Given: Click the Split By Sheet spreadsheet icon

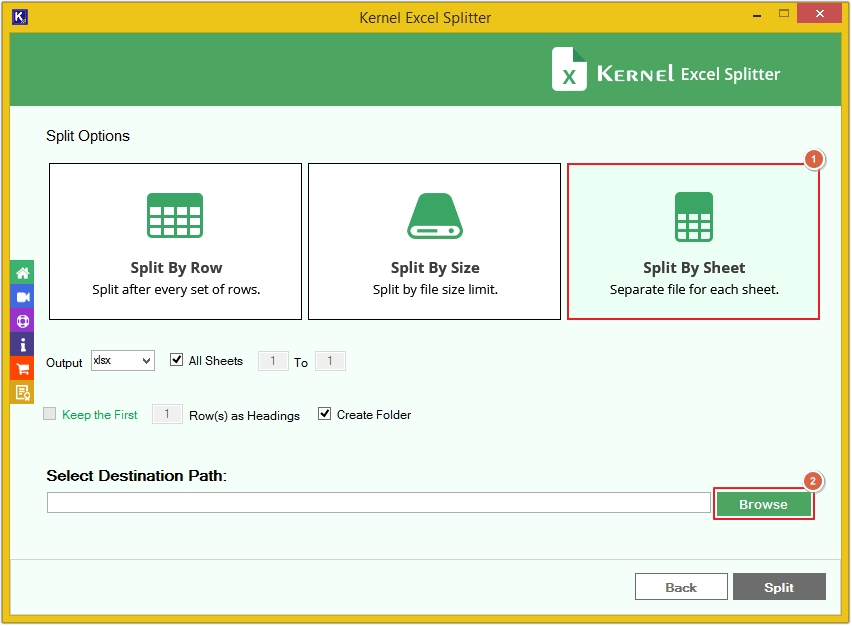Looking at the screenshot, I should coord(694,217).
